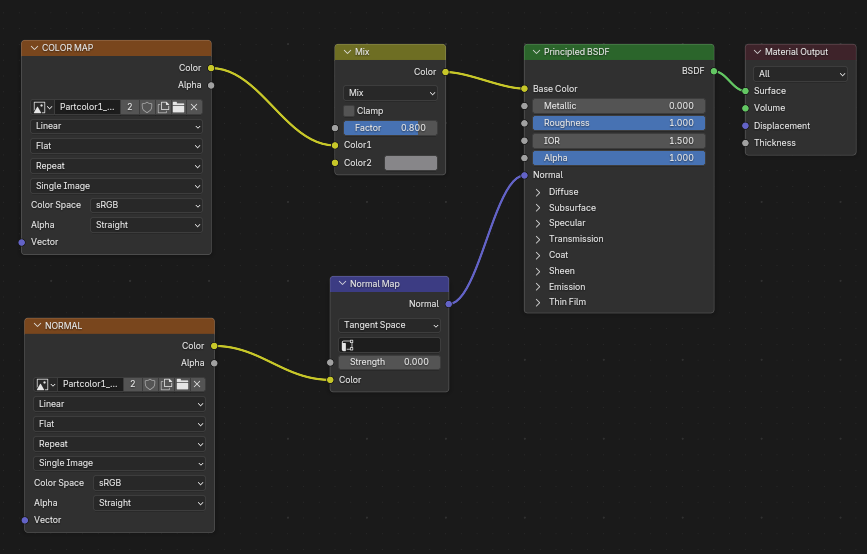Click the Color2 swatch in Mix node
Viewport: 867px width, 554px height.
click(x=410, y=163)
